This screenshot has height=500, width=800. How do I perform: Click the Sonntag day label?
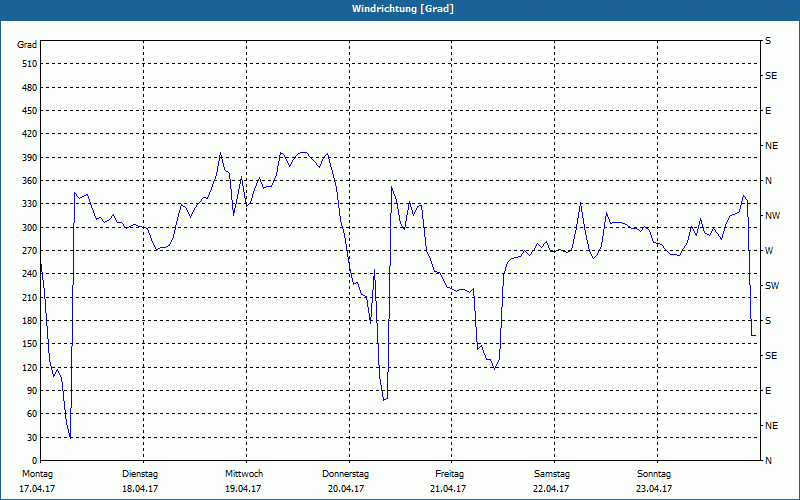pos(654,474)
